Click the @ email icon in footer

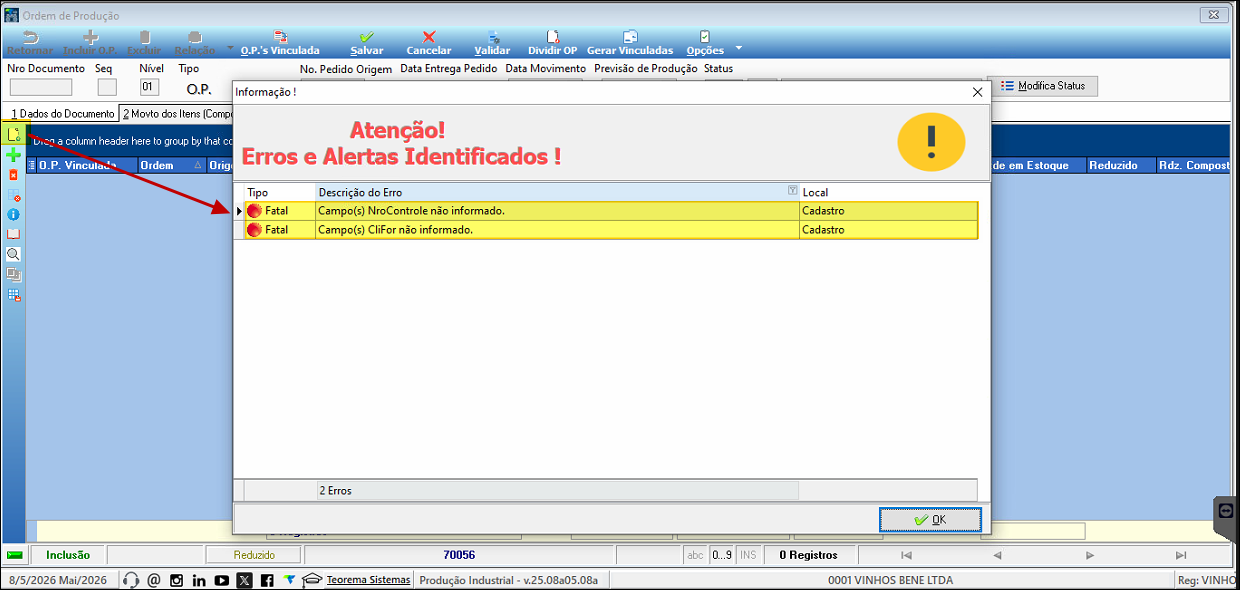pos(153,580)
